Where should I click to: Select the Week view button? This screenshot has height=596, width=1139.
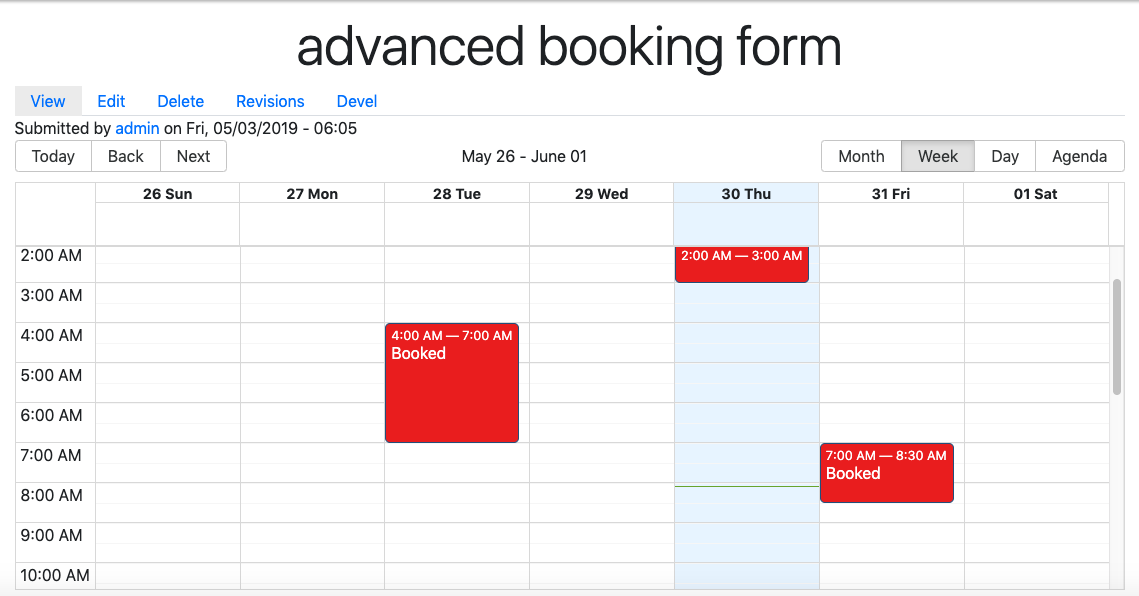(938, 156)
